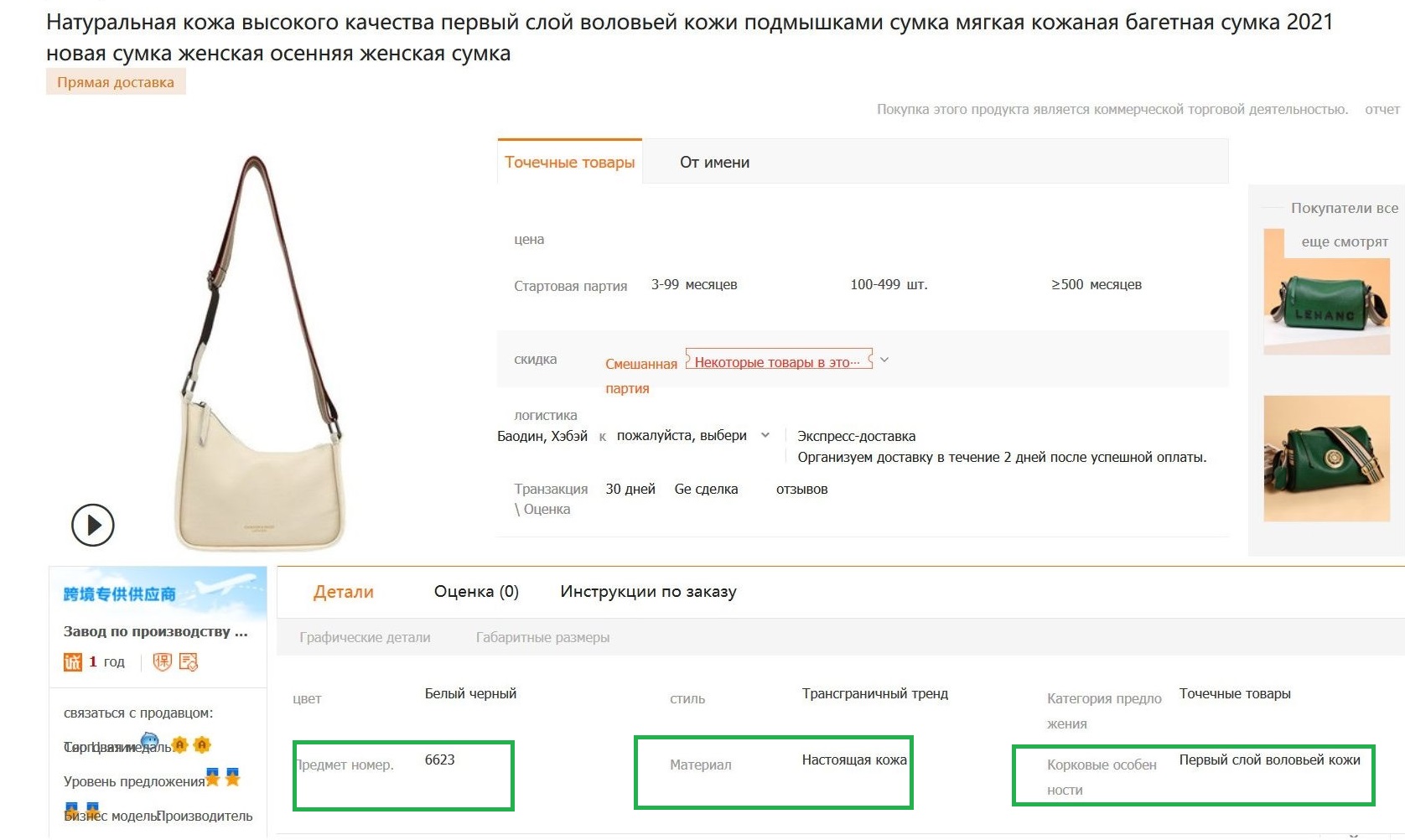Open the green LEHANG bag thumbnail
Screen dimensions: 1405x840
pos(1326,306)
